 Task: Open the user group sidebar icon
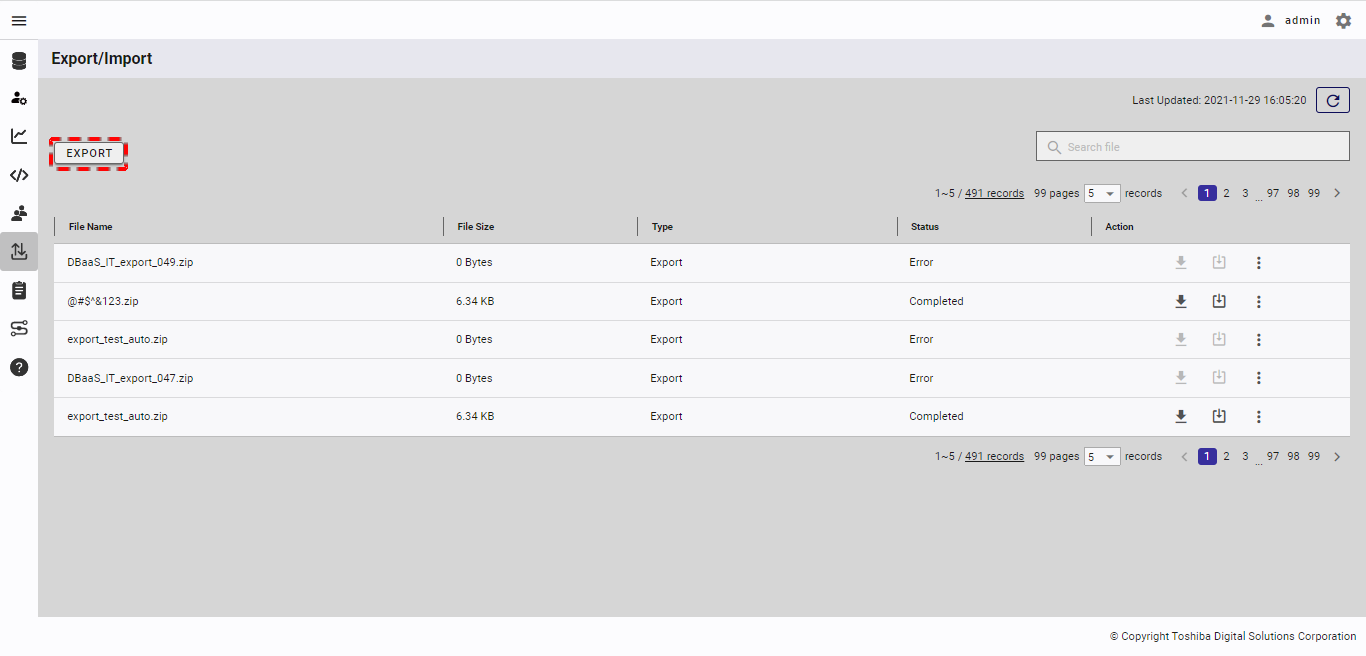click(19, 213)
